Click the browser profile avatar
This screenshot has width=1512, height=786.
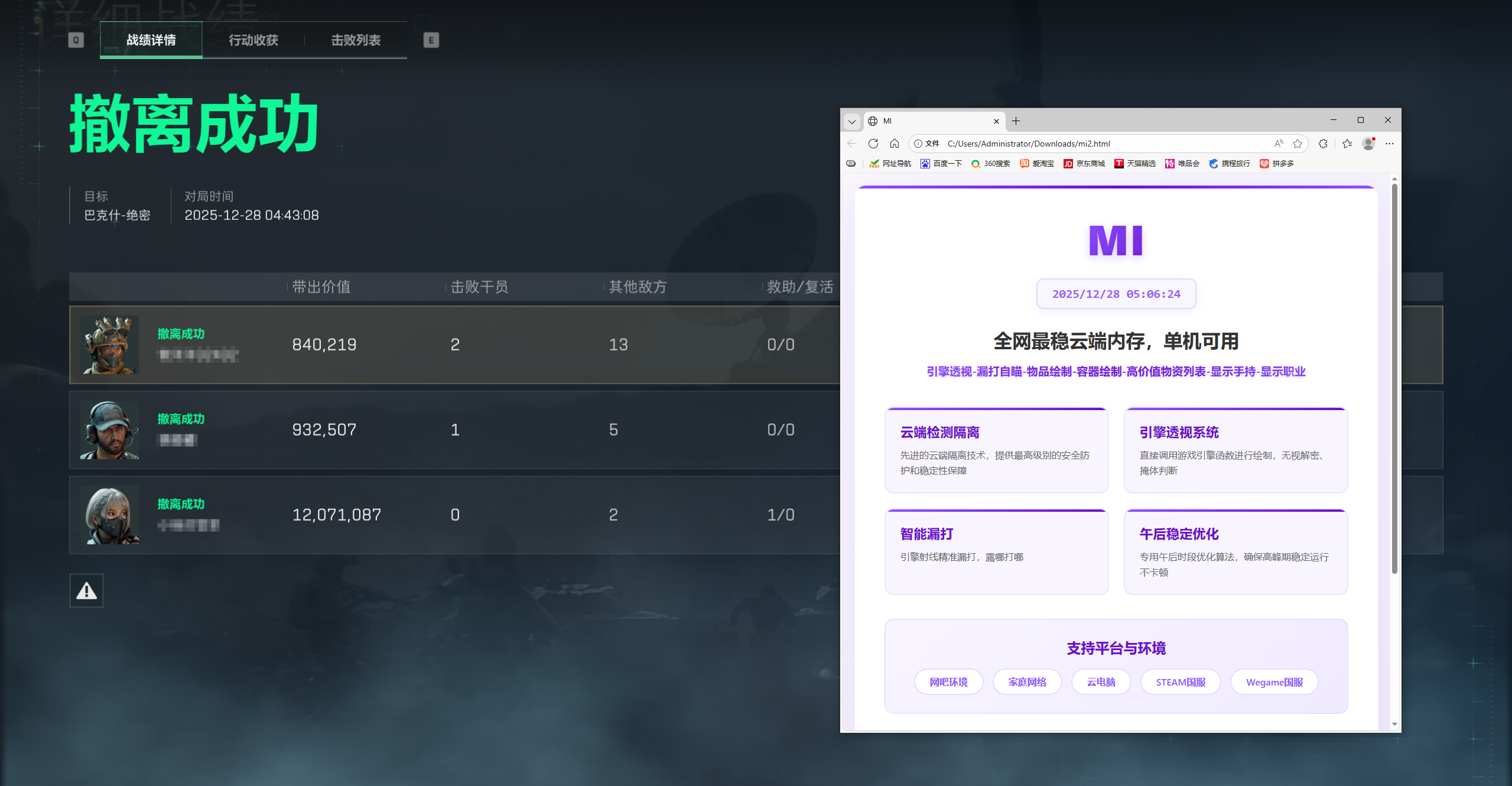coord(1368,143)
